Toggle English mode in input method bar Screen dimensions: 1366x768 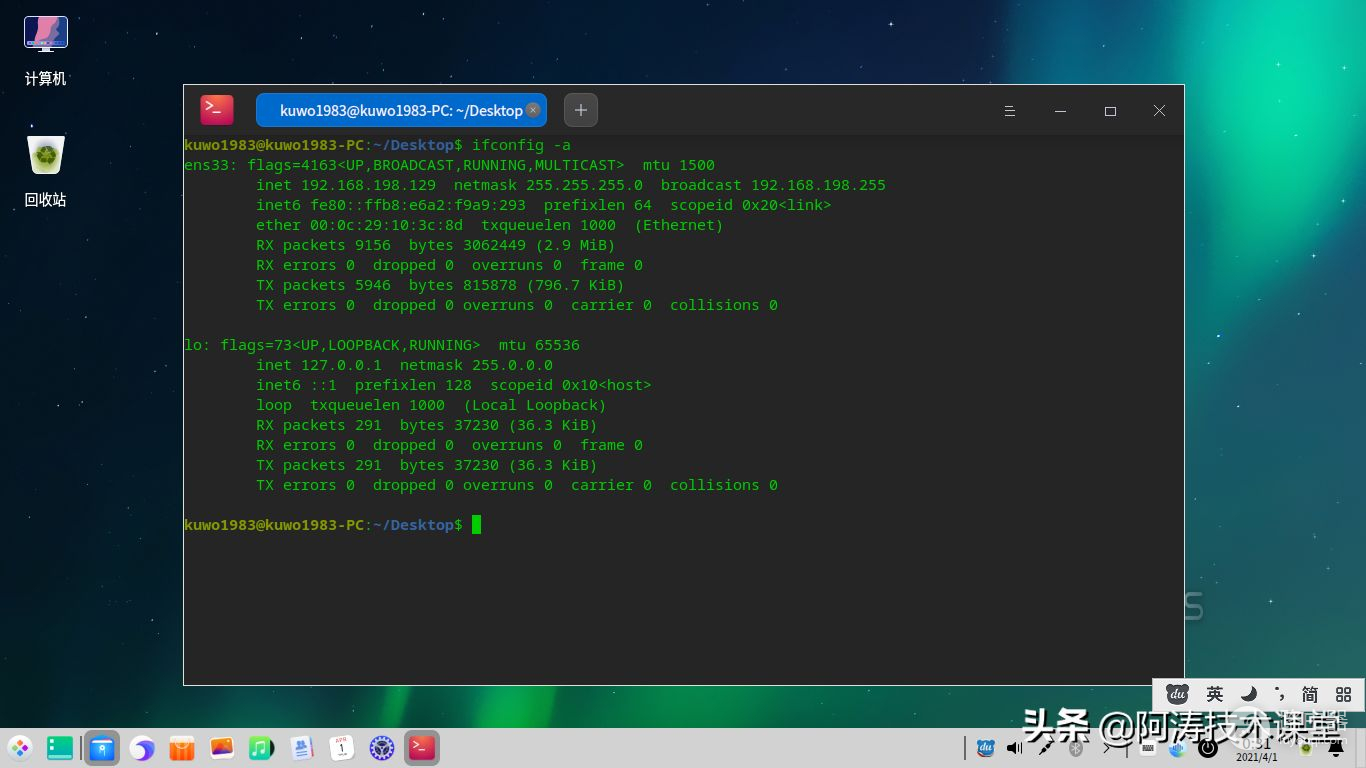(x=1214, y=694)
